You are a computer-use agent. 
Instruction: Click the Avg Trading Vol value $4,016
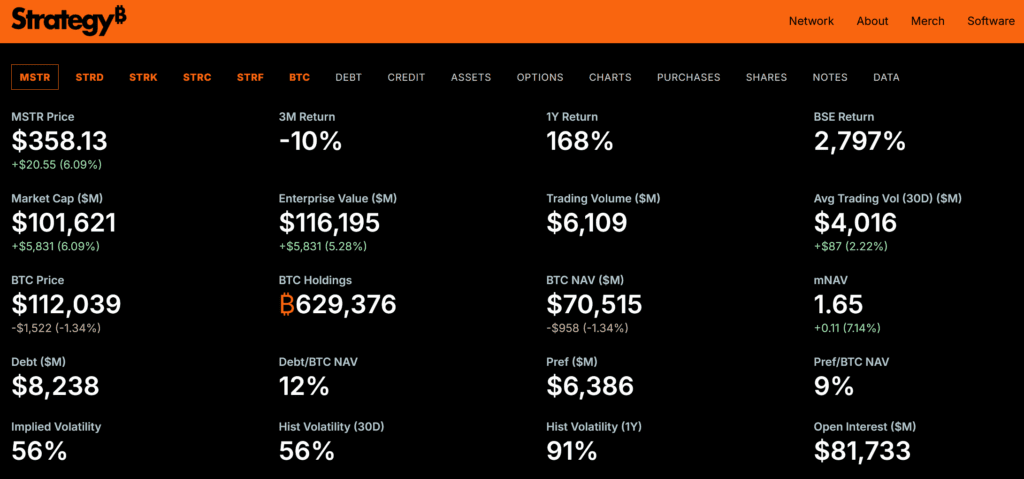click(856, 223)
